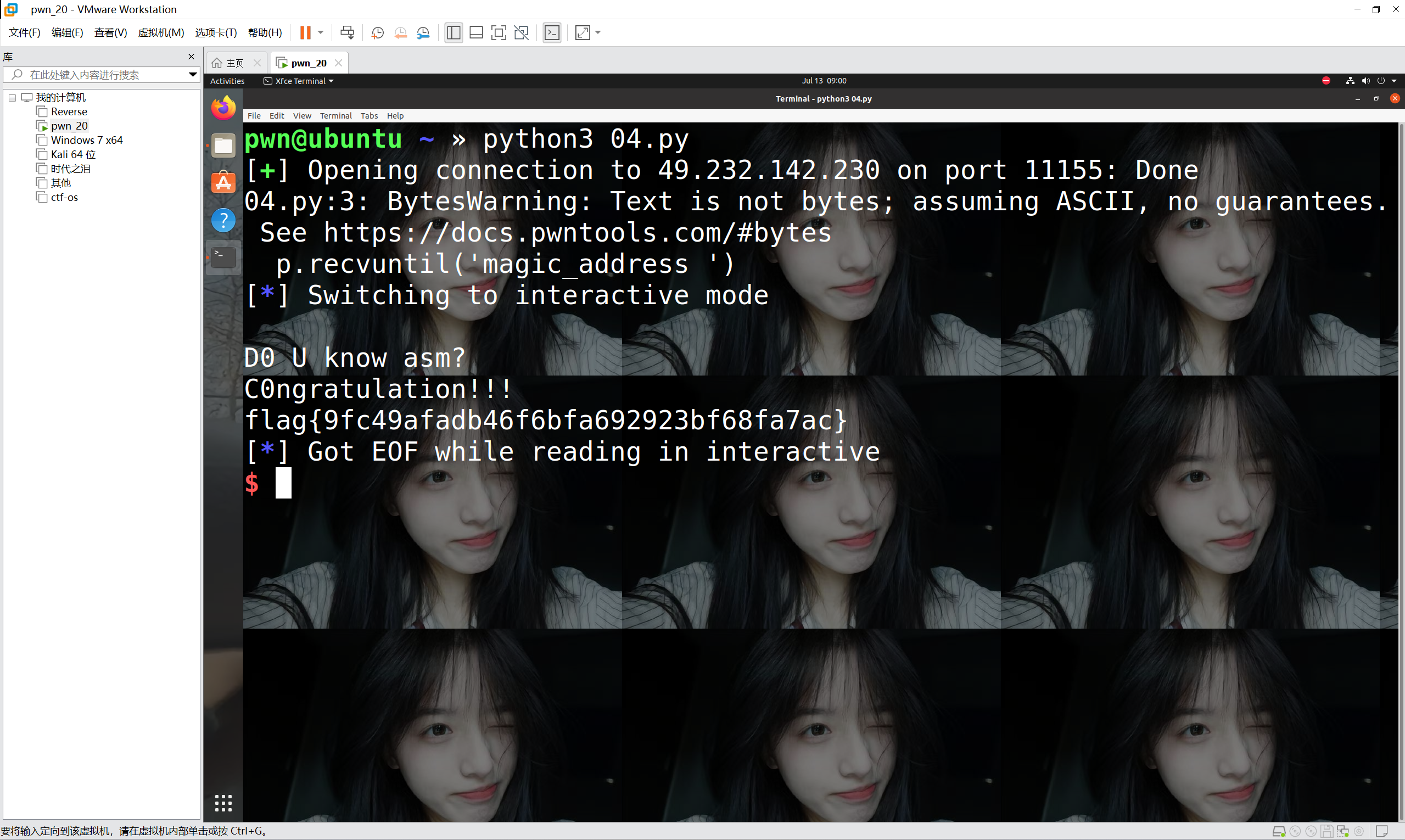Select Windows 7 x64 virtual machine
The width and height of the screenshot is (1405, 840).
tap(86, 140)
